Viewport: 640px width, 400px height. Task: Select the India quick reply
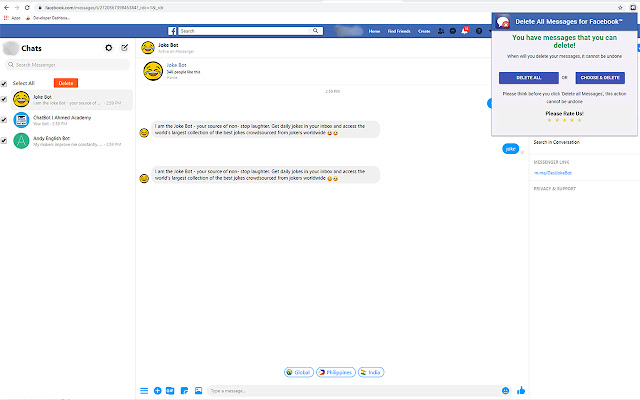(371, 372)
